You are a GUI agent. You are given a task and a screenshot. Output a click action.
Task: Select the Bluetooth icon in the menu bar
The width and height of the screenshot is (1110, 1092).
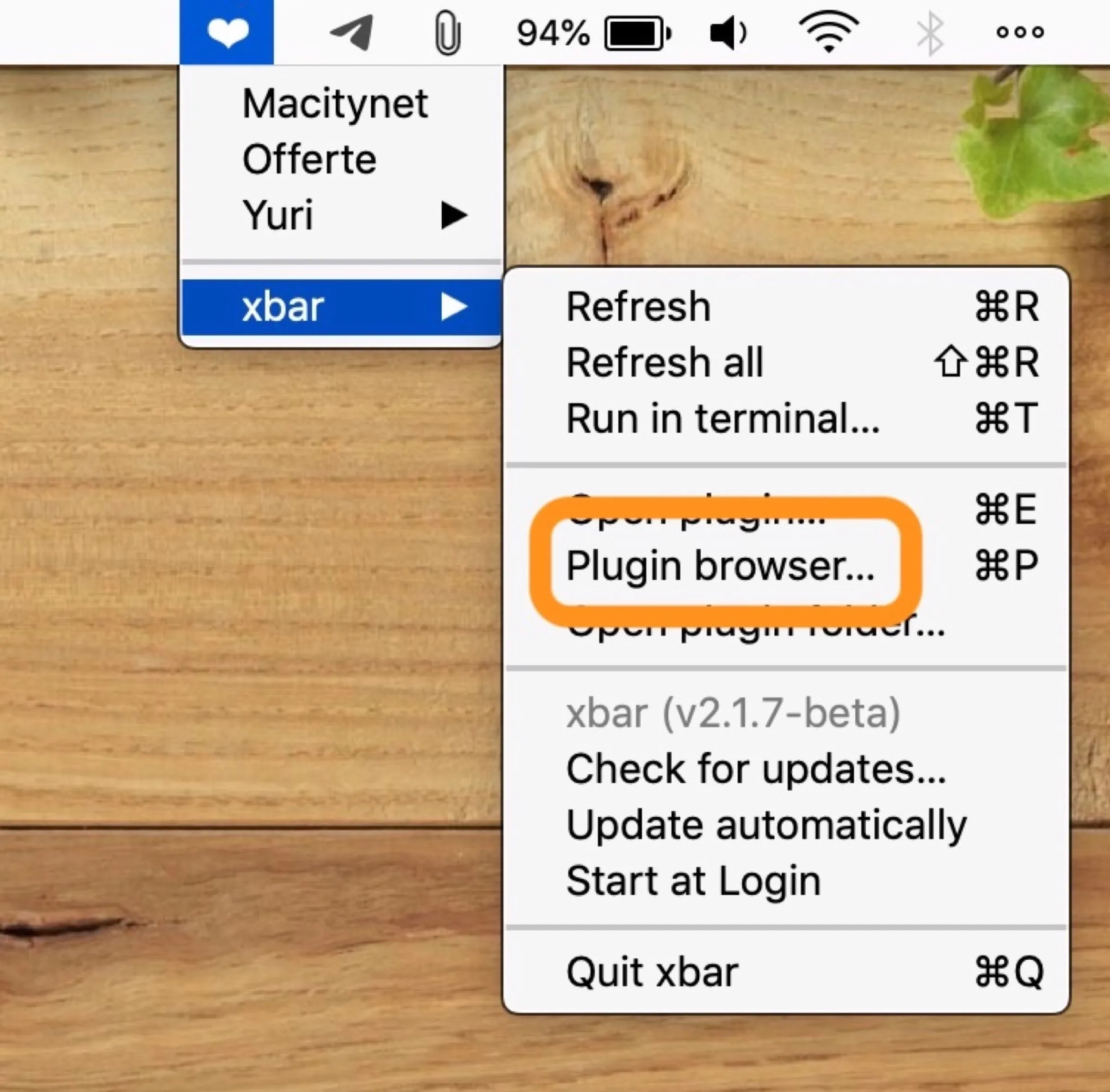(x=929, y=33)
